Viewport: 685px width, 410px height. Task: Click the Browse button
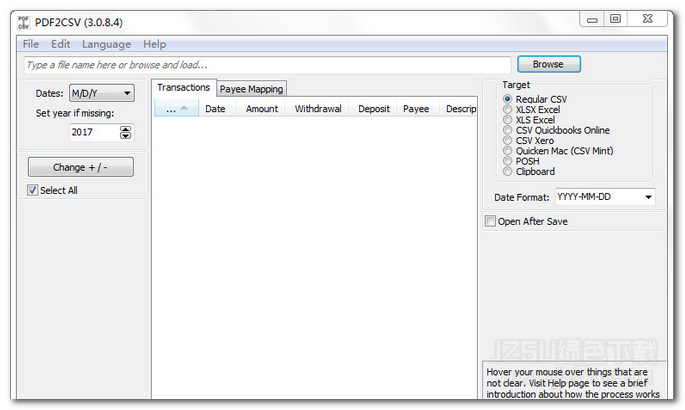[x=549, y=64]
